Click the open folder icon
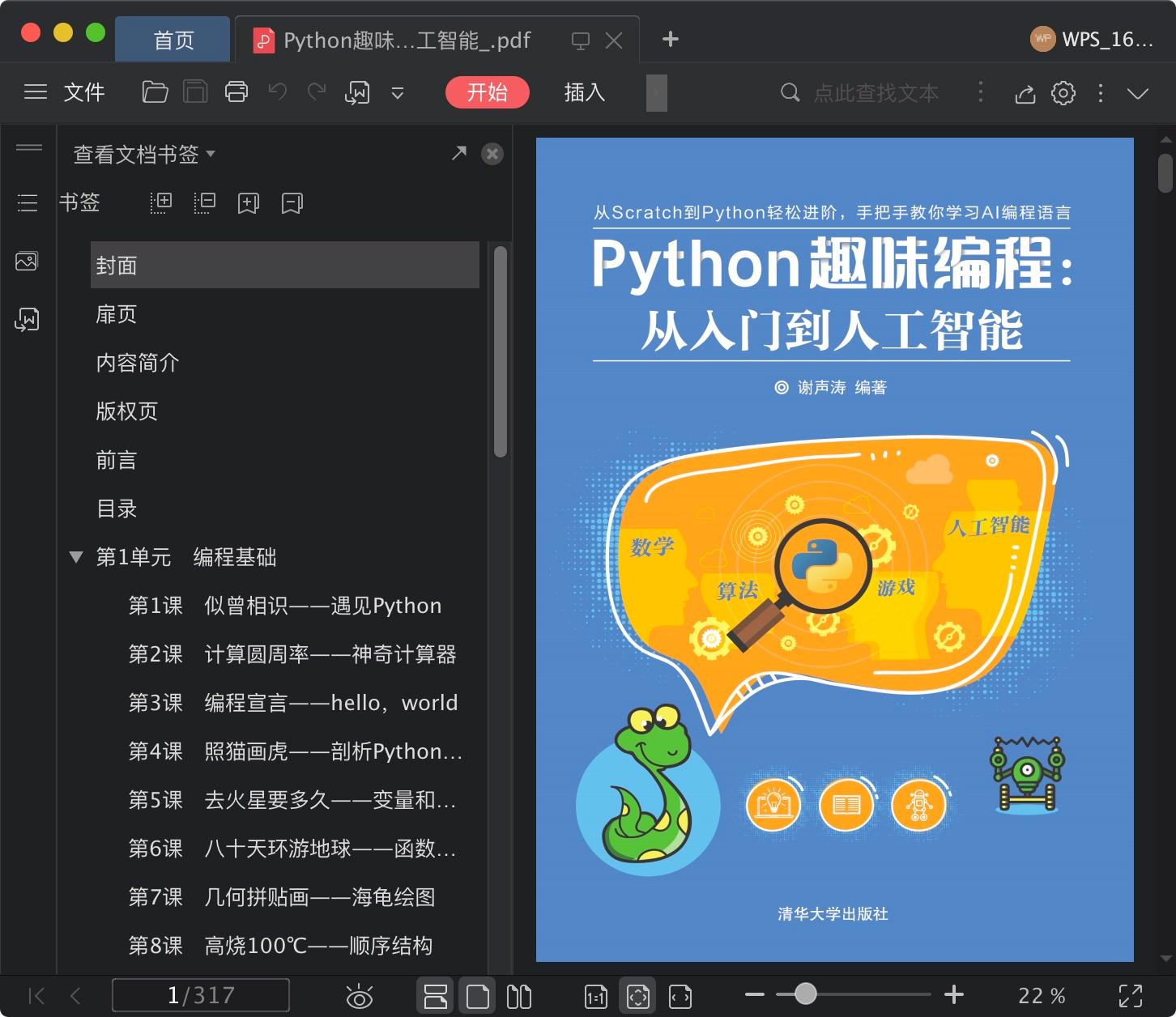1176x1017 pixels. [x=155, y=92]
